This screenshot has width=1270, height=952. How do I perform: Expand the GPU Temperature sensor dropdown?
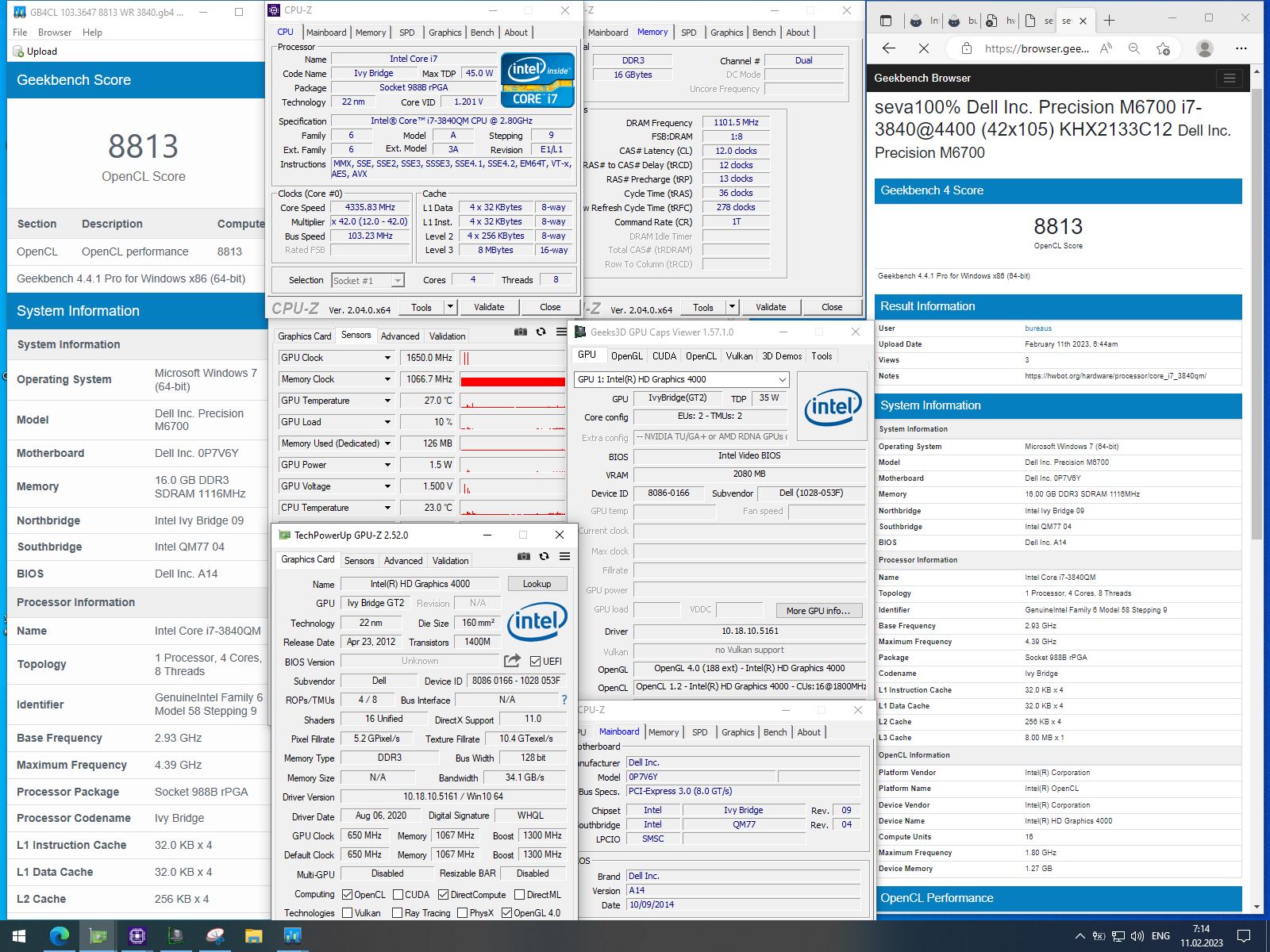point(387,401)
